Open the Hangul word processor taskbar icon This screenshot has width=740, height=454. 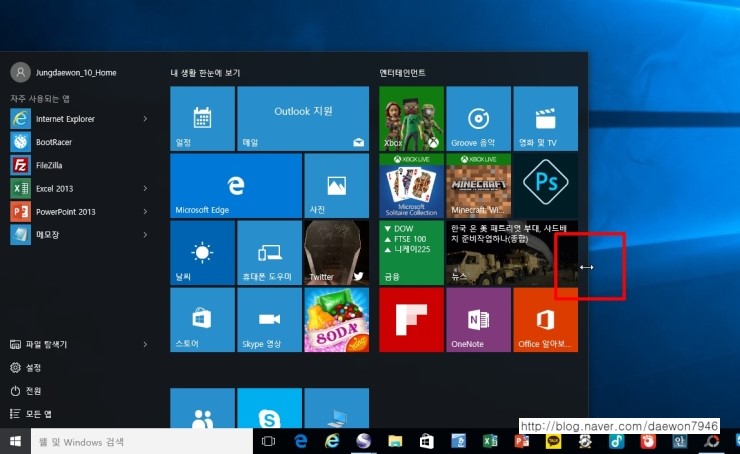pos(458,441)
